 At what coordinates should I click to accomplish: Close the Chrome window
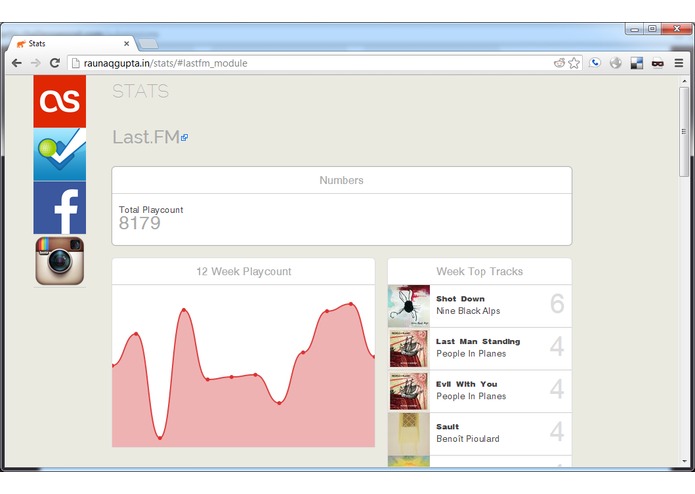click(676, 29)
